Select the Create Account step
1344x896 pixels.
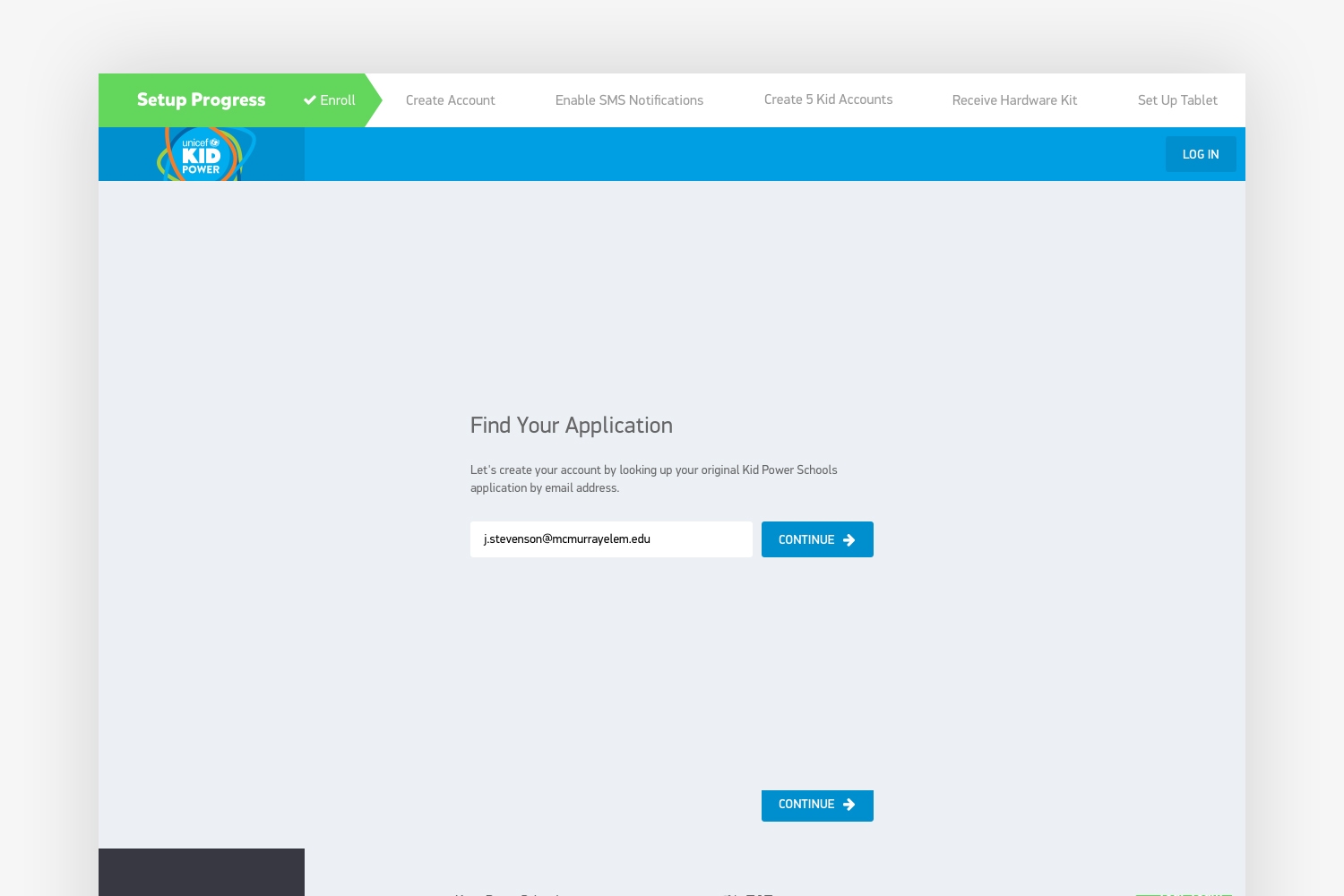(x=450, y=100)
